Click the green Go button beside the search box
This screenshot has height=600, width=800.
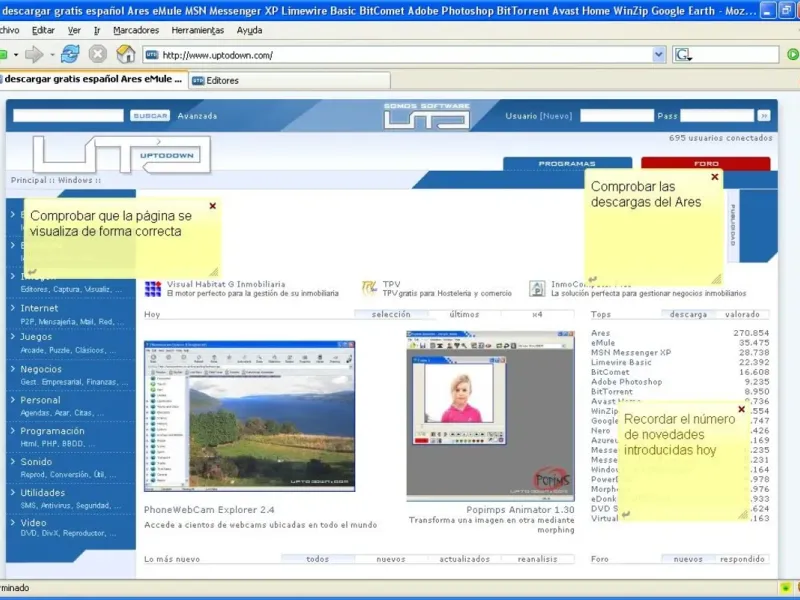click(793, 54)
